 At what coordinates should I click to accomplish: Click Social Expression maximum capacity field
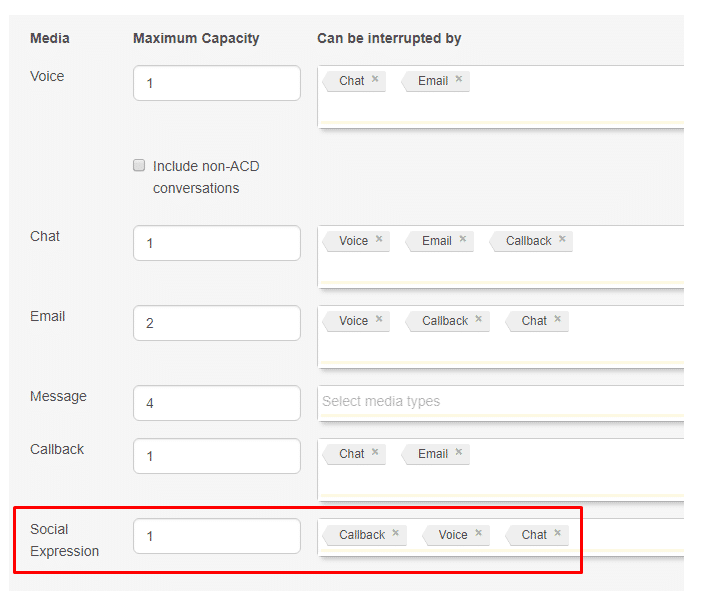click(216, 536)
